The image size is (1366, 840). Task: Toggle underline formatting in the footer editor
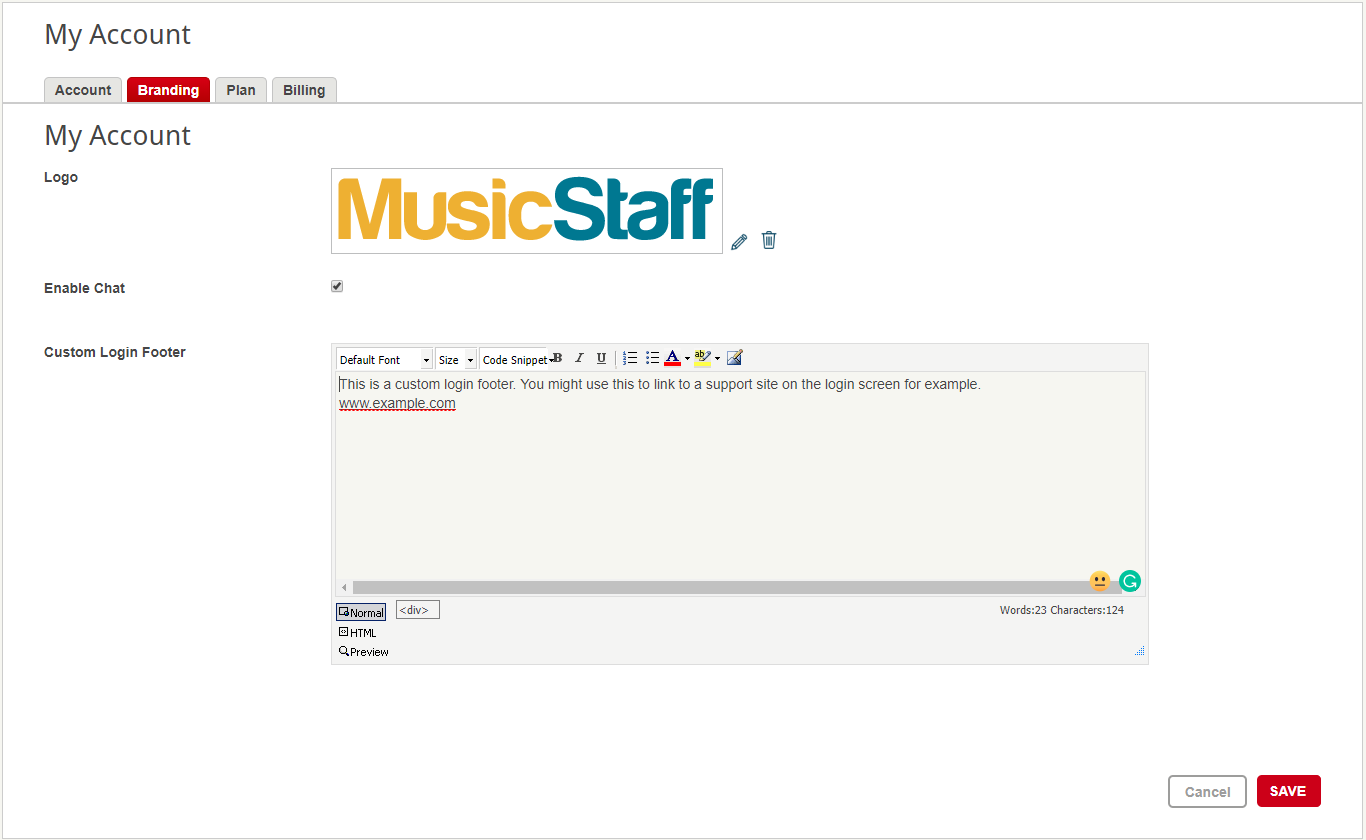(601, 358)
